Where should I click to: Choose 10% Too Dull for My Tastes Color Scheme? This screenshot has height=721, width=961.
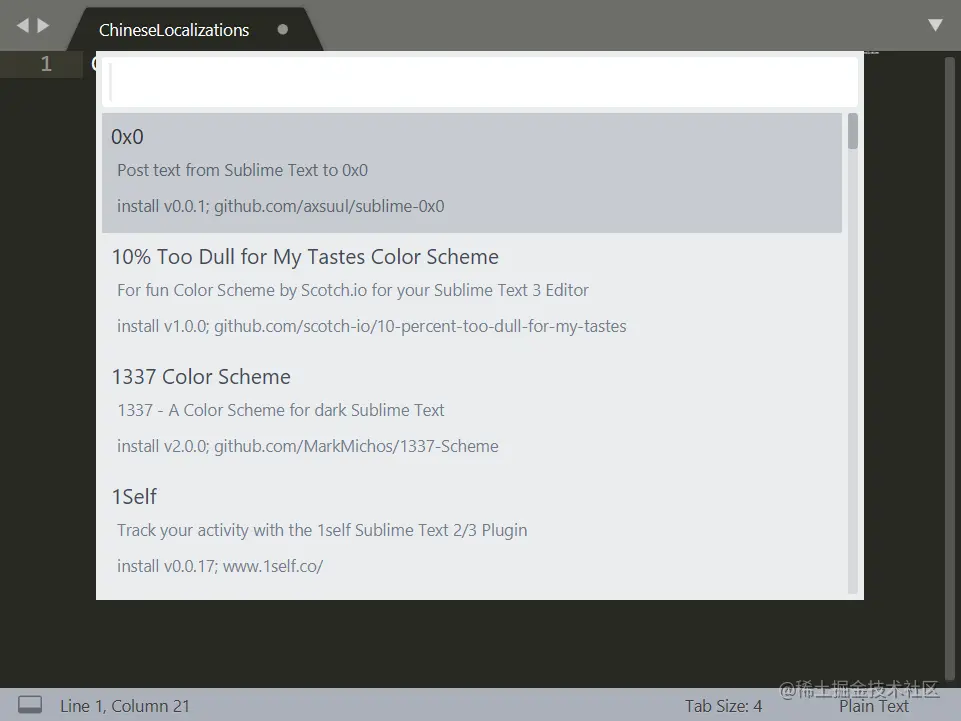click(472, 292)
